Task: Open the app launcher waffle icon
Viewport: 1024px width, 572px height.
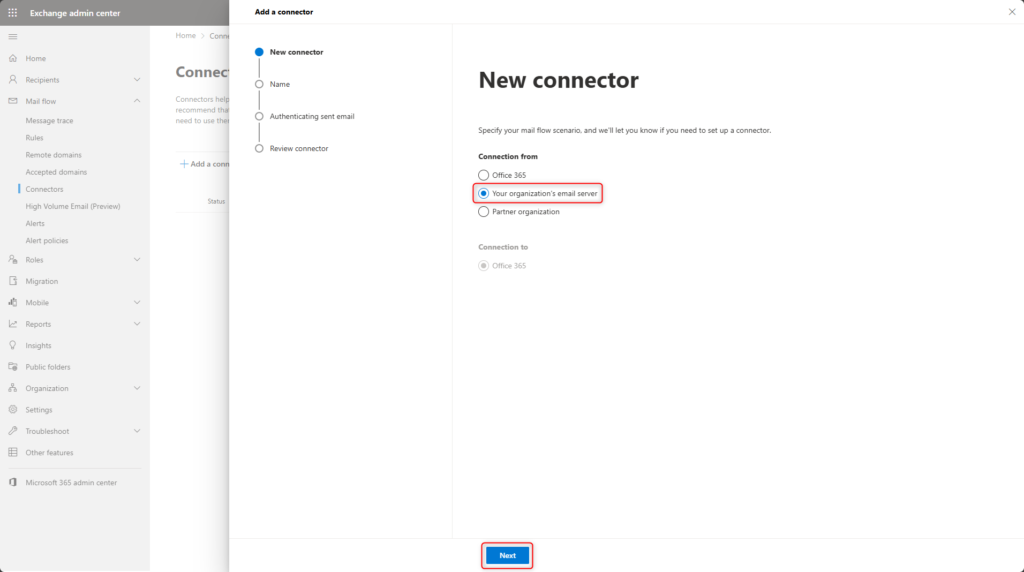Action: coord(12,12)
